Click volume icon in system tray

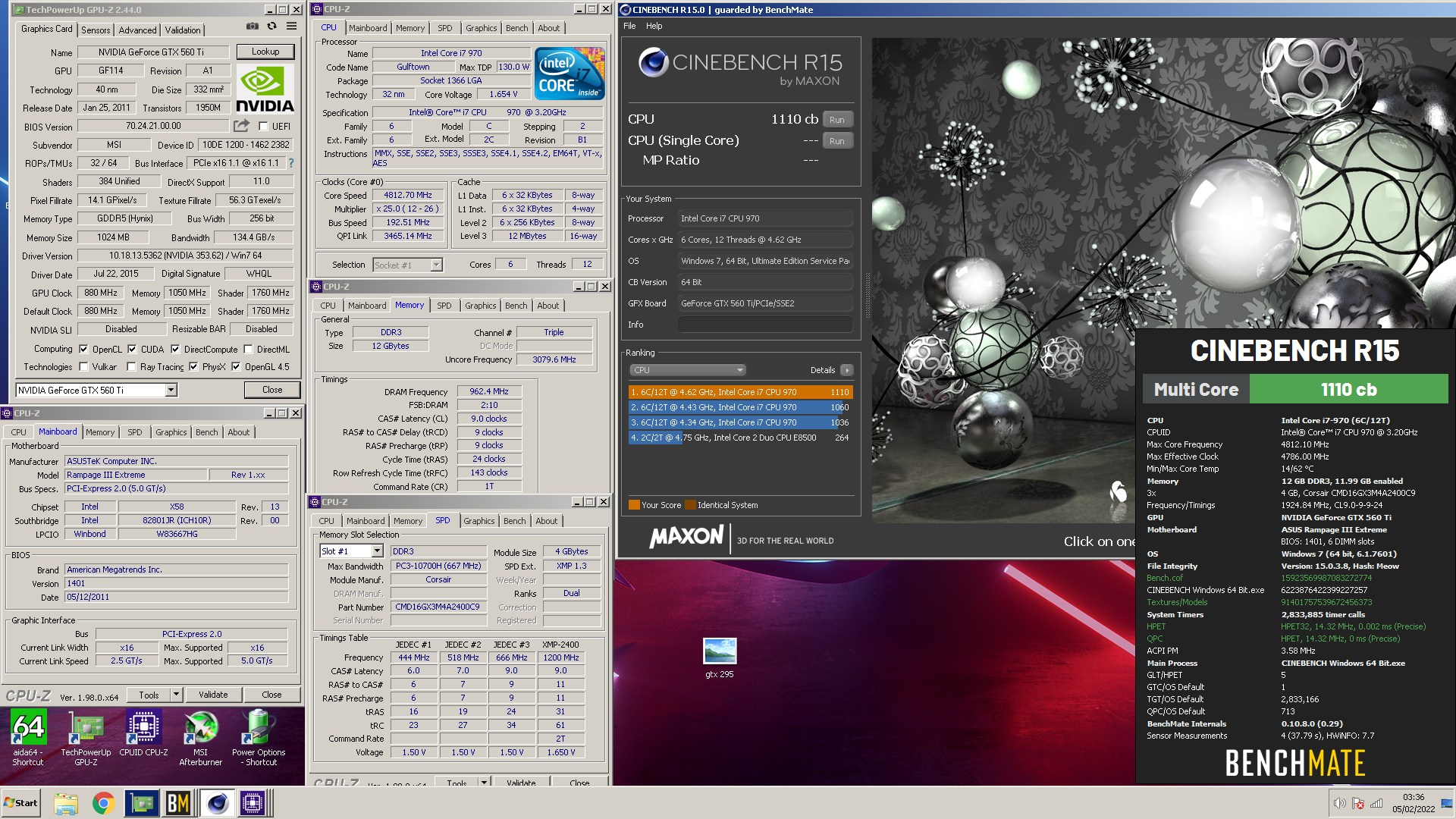point(1339,803)
